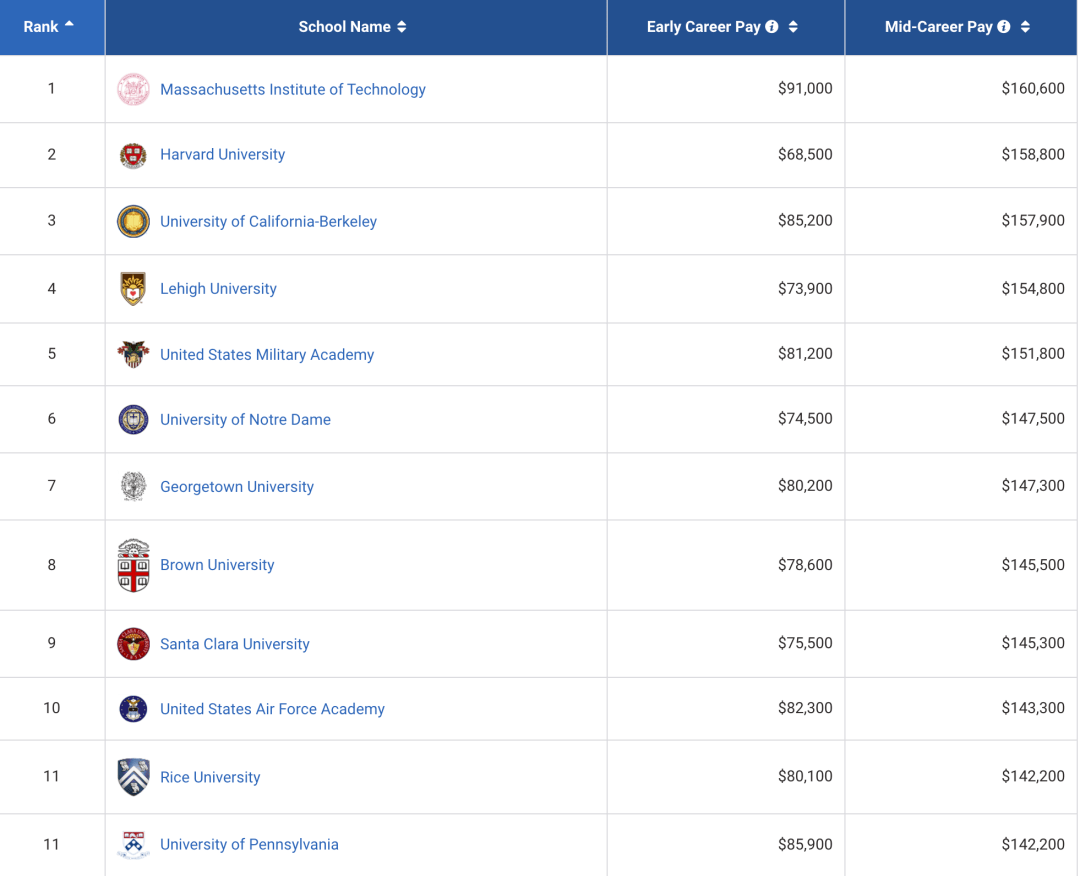The height and width of the screenshot is (876, 1080).
Task: Click the University of Notre Dame seal
Action: coord(134,419)
